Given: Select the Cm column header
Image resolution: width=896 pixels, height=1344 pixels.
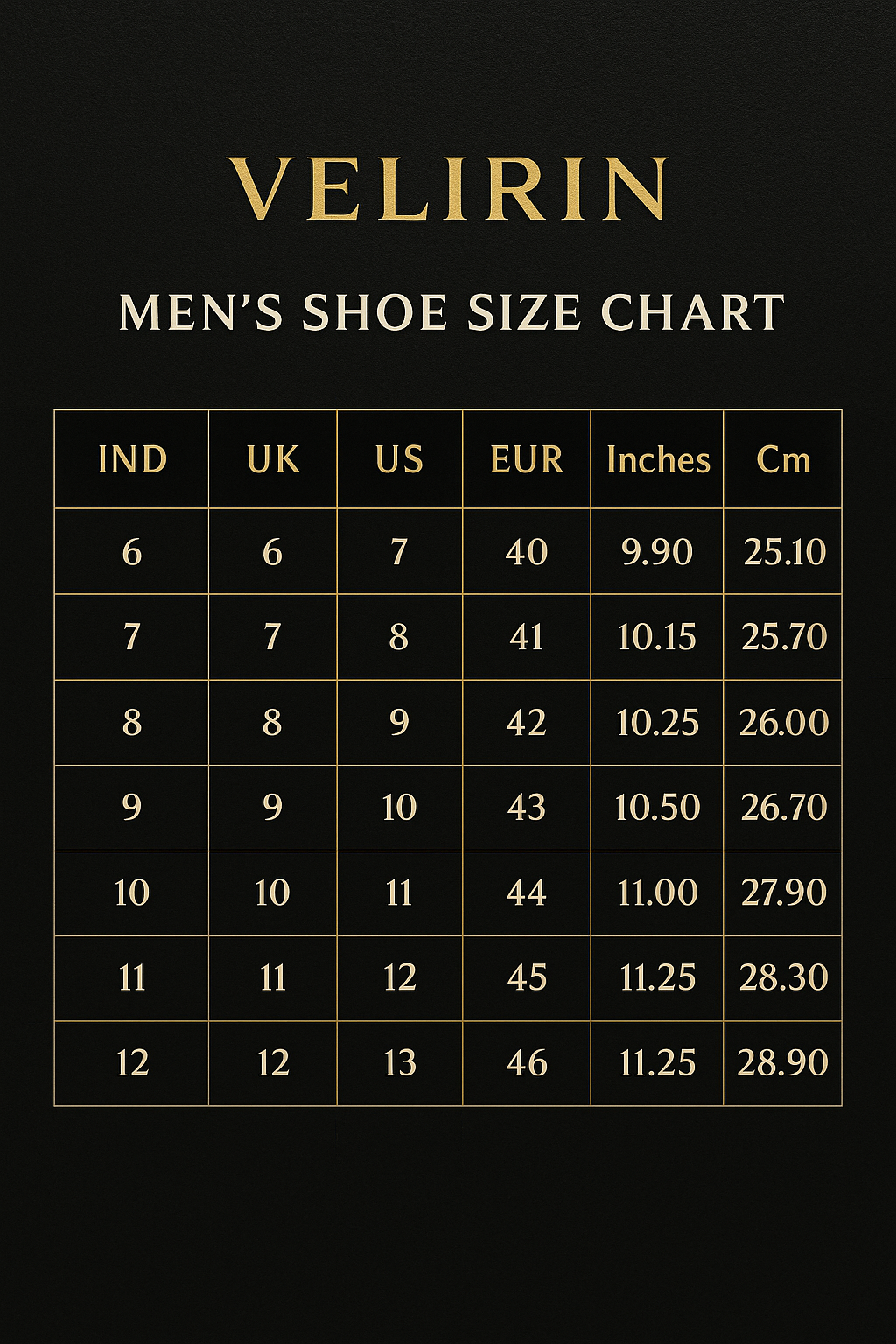Looking at the screenshot, I should [783, 460].
